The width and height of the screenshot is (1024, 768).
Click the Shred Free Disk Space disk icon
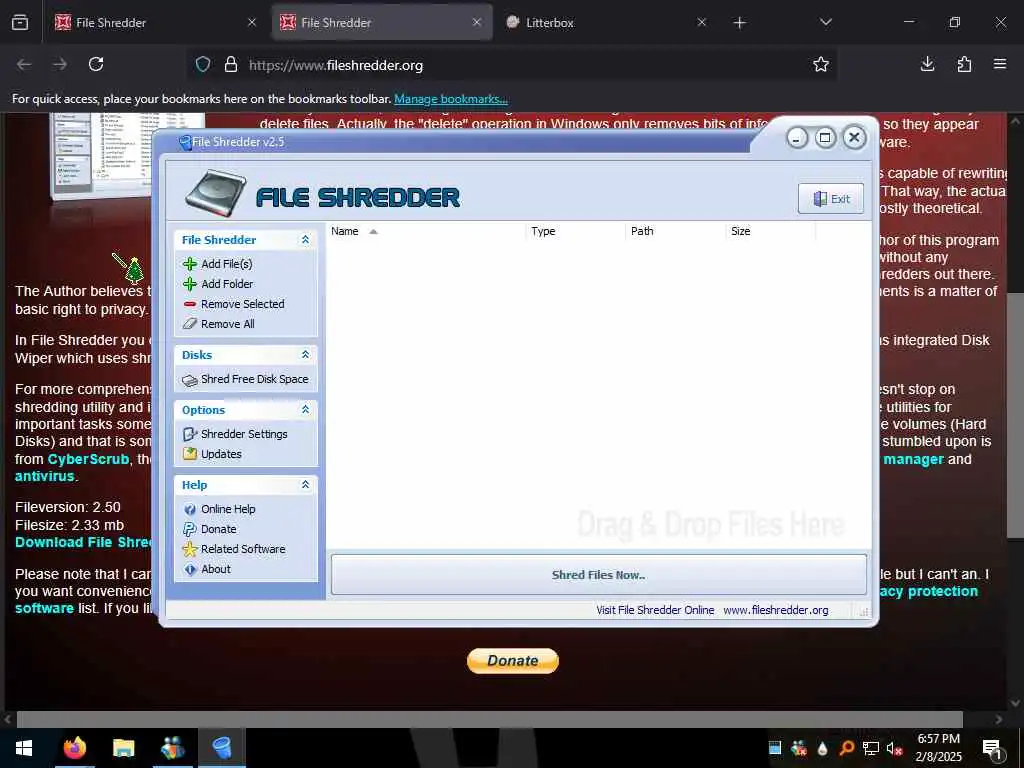tap(189, 380)
